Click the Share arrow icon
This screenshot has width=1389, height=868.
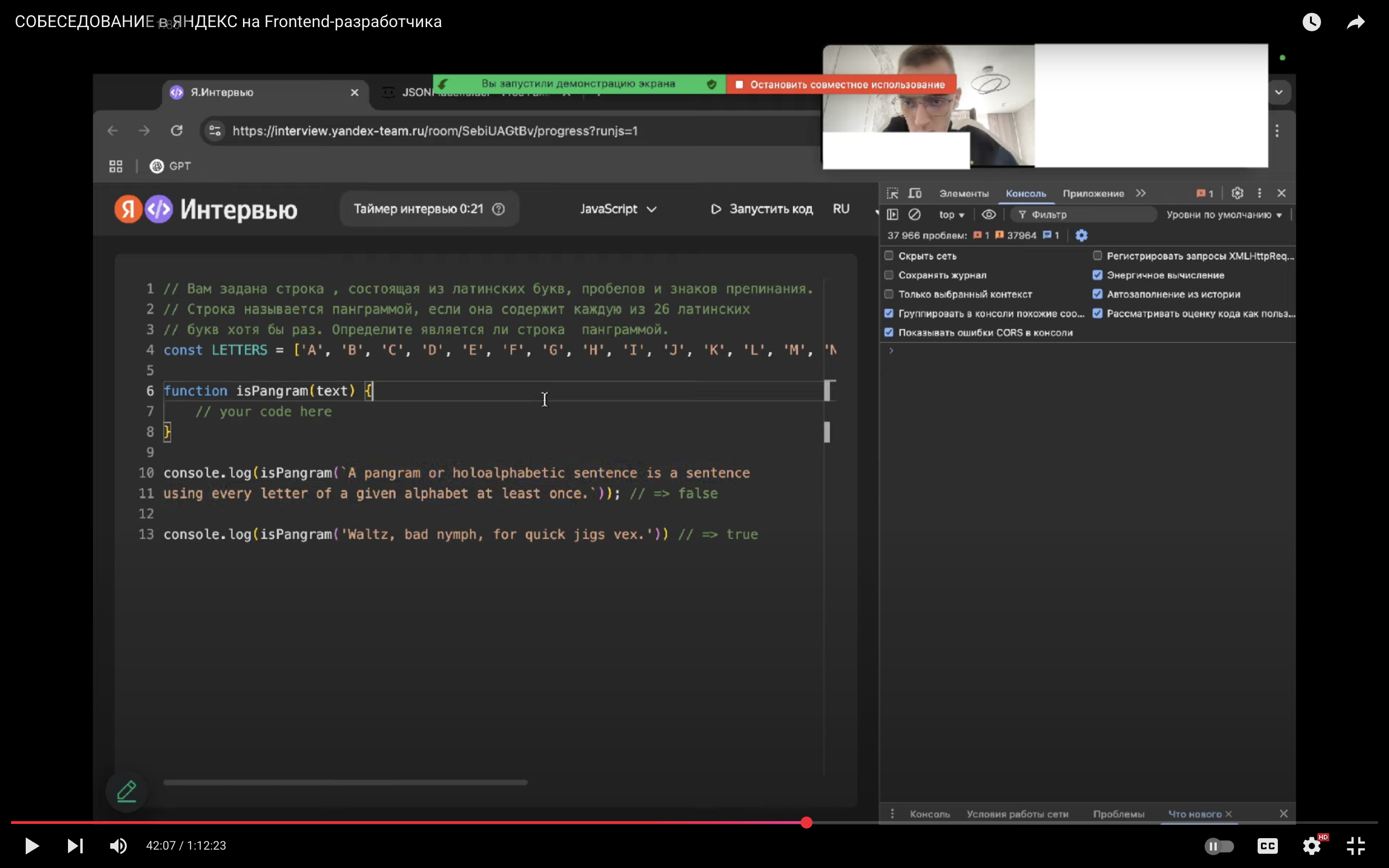pyautogui.click(x=1356, y=23)
